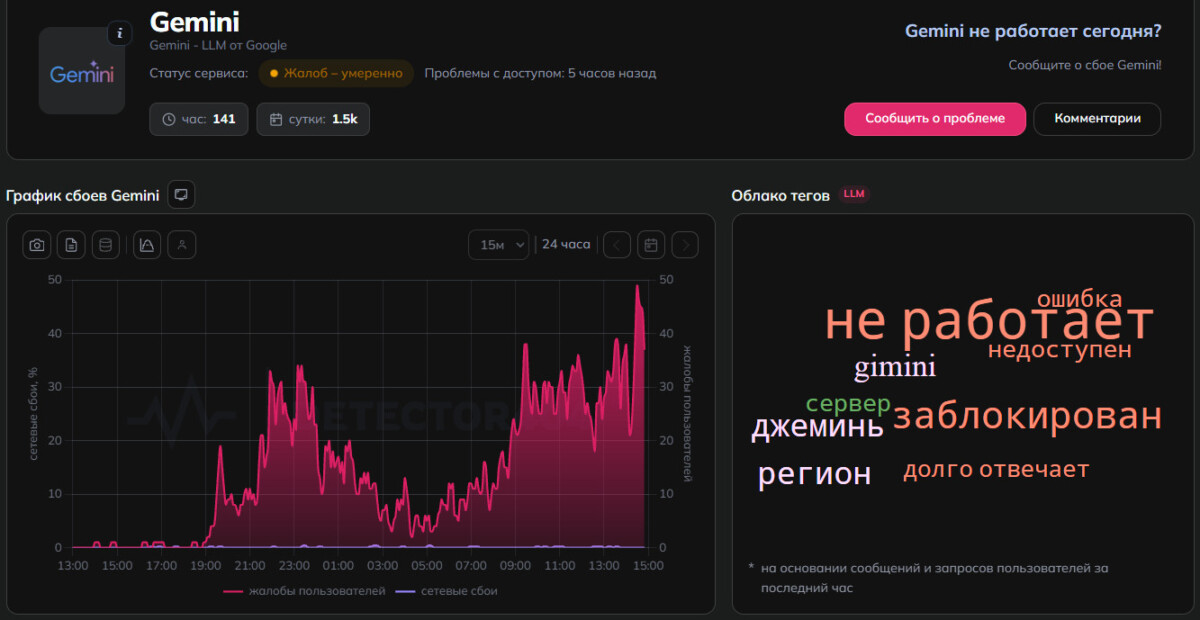
Task: Select the сервер tag in the cloud
Action: (x=848, y=405)
